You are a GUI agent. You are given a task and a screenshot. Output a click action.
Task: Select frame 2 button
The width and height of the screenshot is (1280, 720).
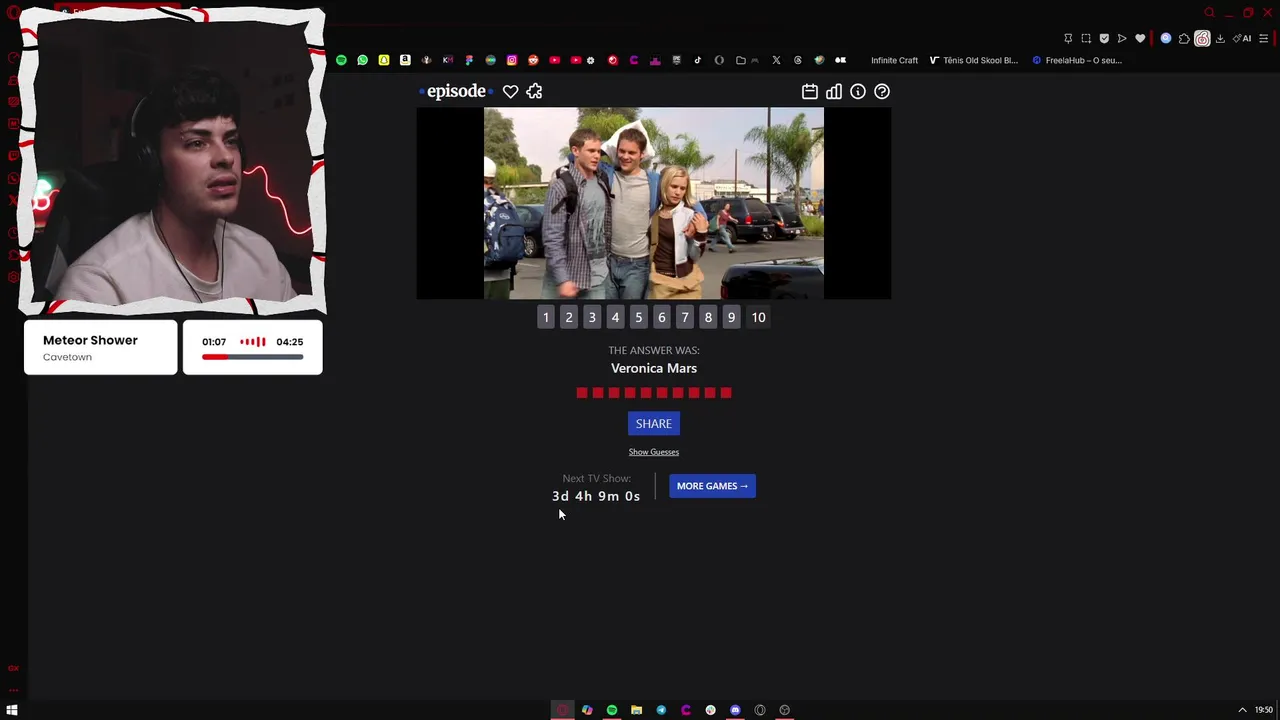pos(569,317)
